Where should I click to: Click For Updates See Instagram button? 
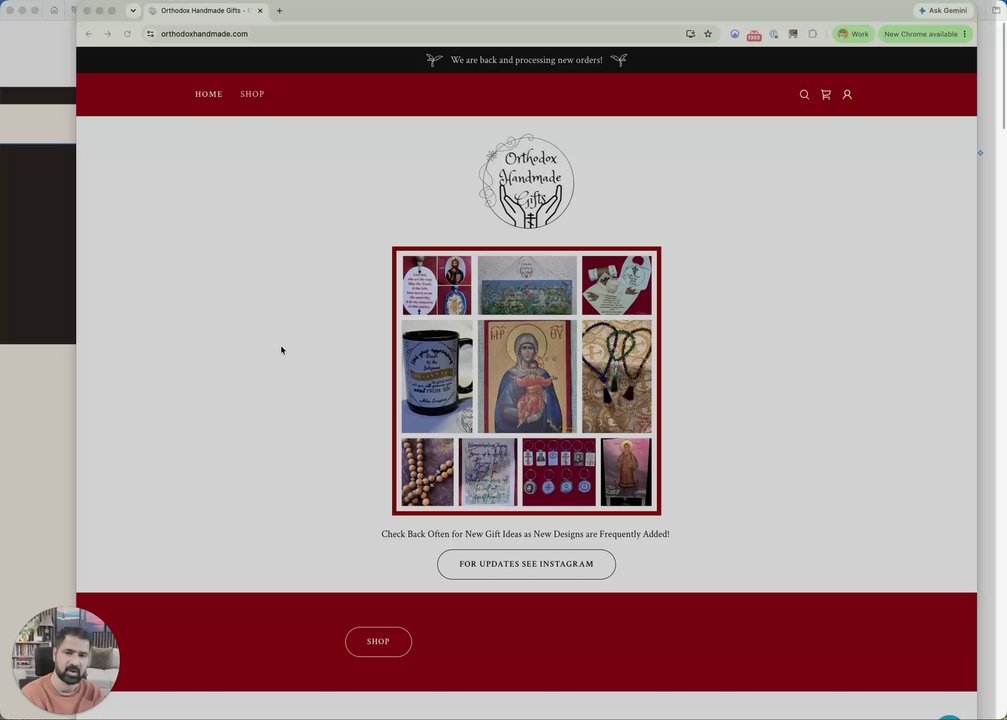coord(526,564)
